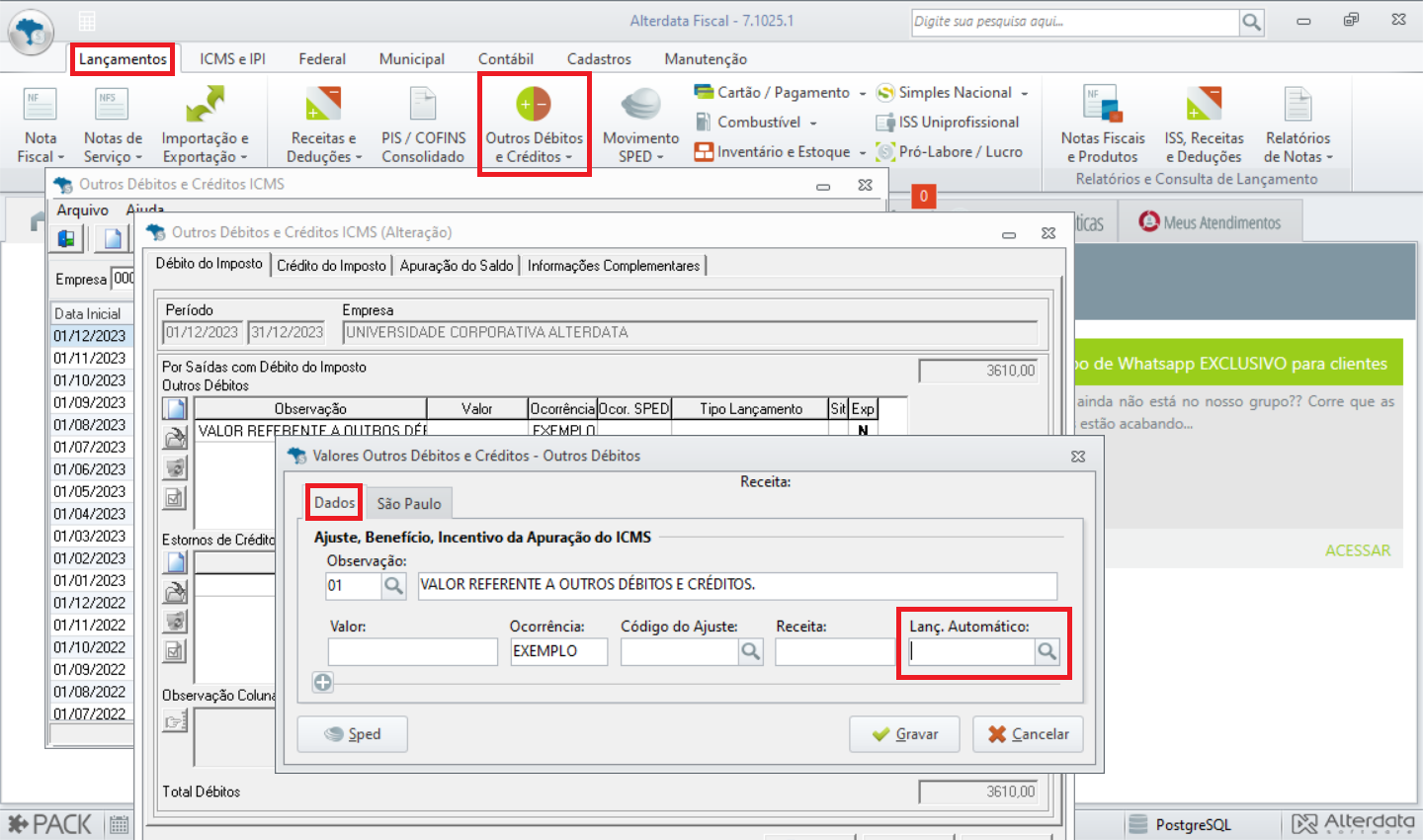
Task: Expand the Receitas e Deduções launch dropdown
Action: [359, 158]
